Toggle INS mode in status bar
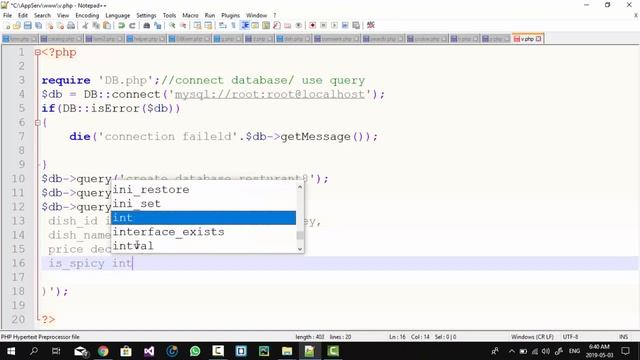 tap(623, 337)
